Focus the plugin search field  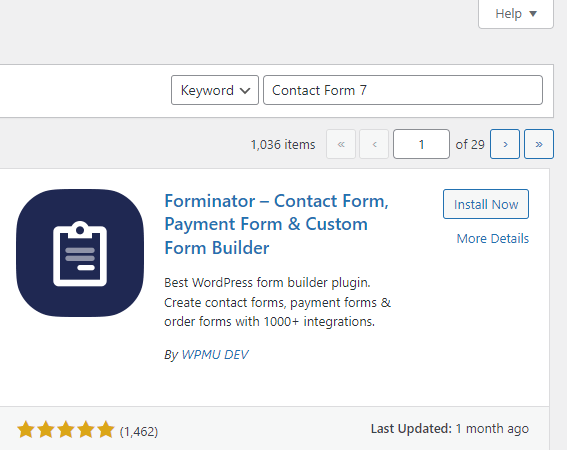click(x=403, y=90)
